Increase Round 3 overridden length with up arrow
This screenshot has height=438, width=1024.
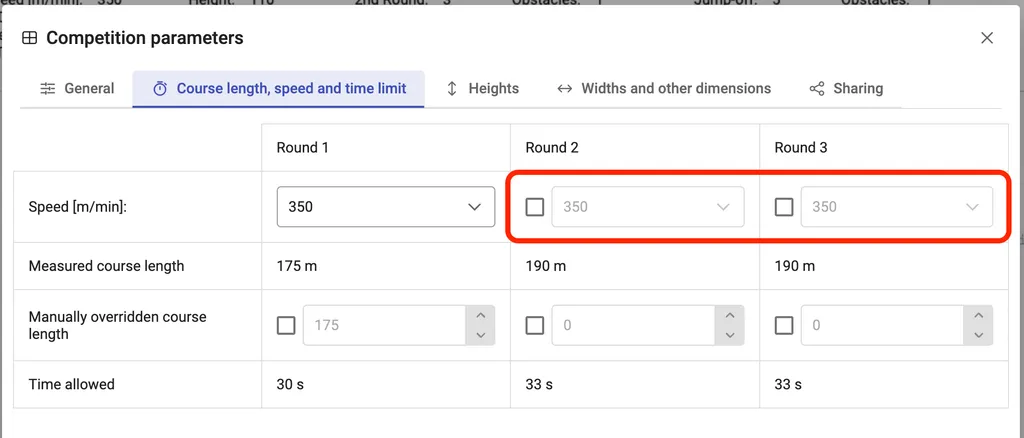[978, 315]
